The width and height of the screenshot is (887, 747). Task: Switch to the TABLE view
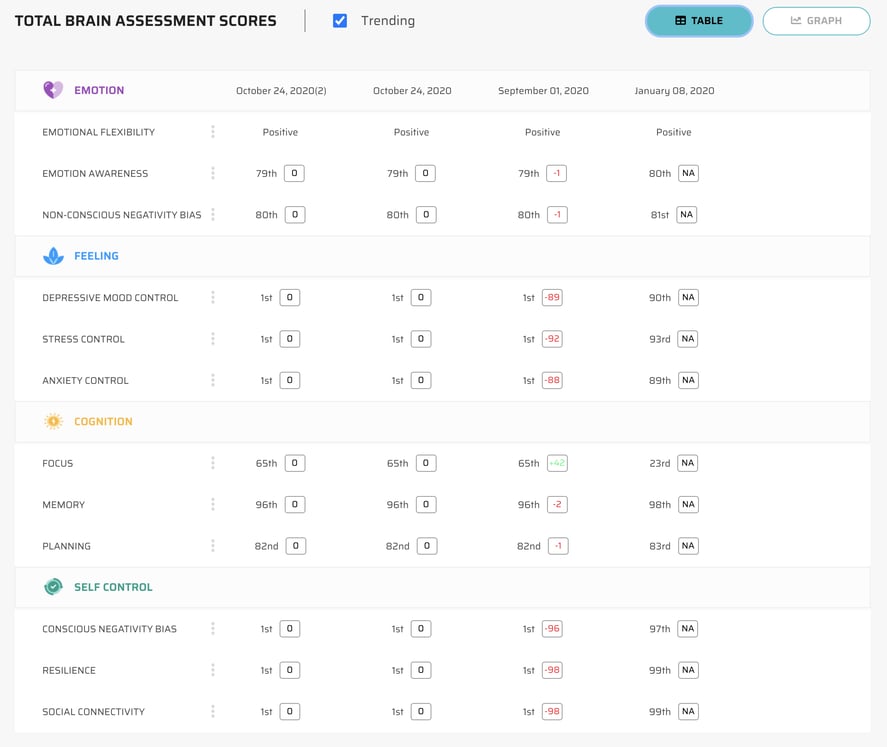pos(699,20)
